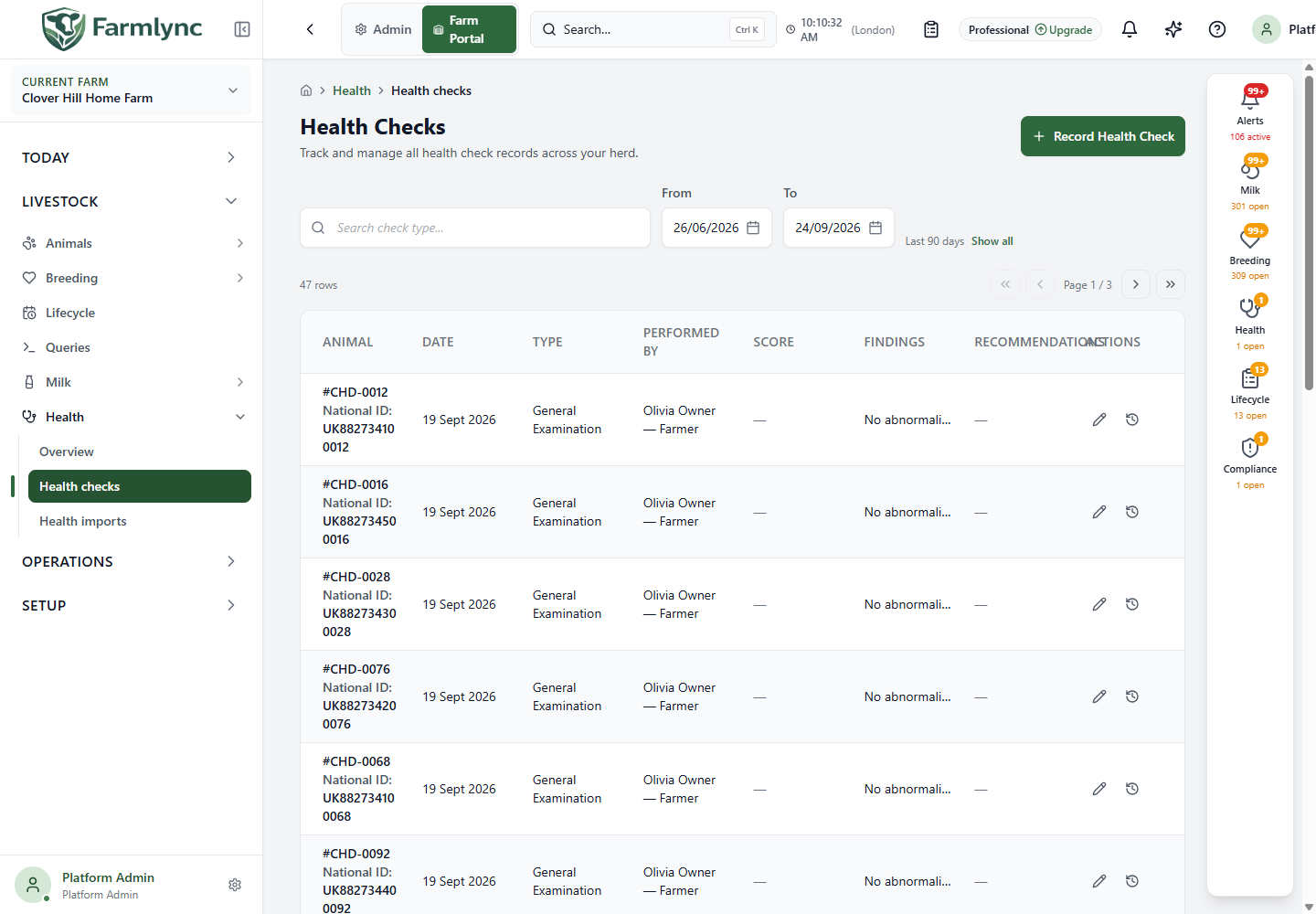Open the help question mark icon

pyautogui.click(x=1217, y=29)
